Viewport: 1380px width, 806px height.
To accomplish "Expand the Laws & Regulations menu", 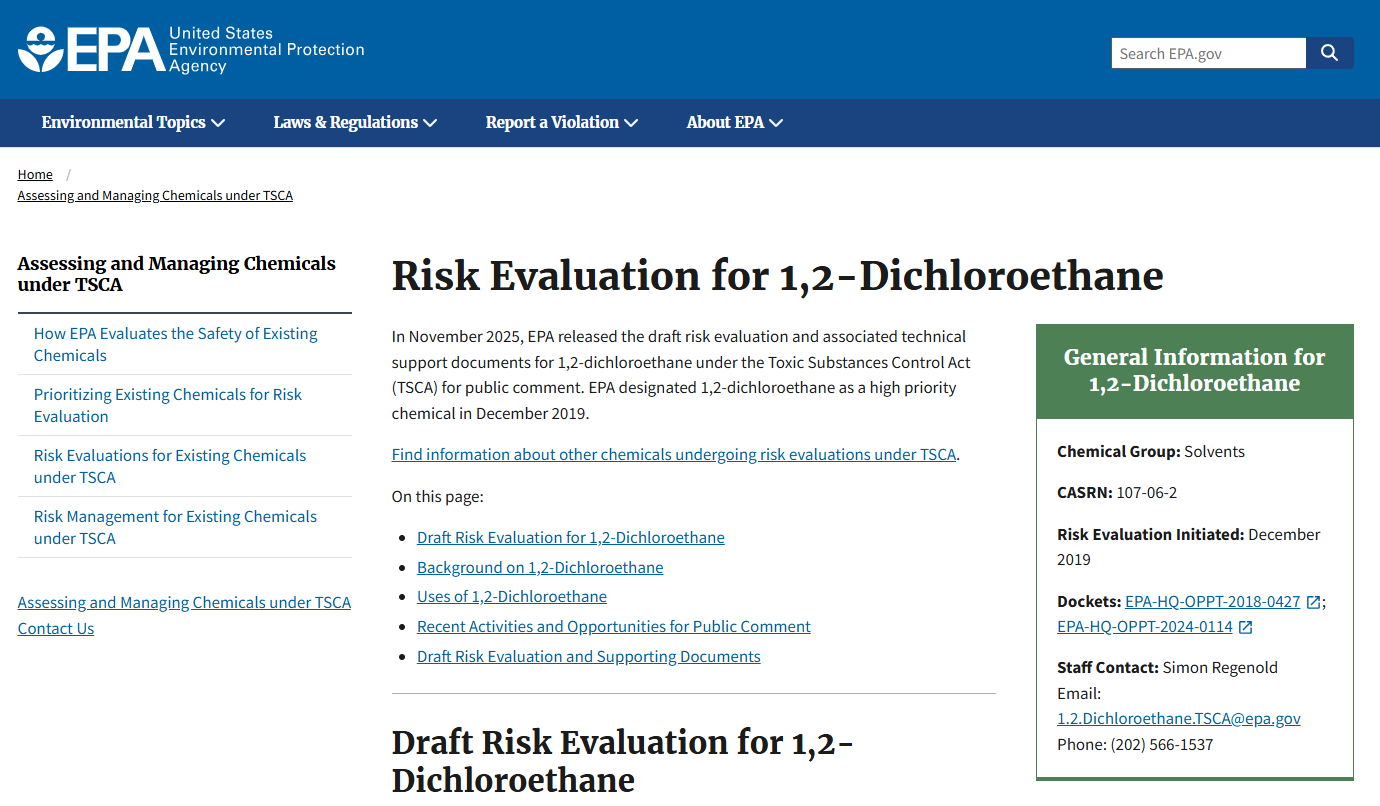I will (x=355, y=122).
